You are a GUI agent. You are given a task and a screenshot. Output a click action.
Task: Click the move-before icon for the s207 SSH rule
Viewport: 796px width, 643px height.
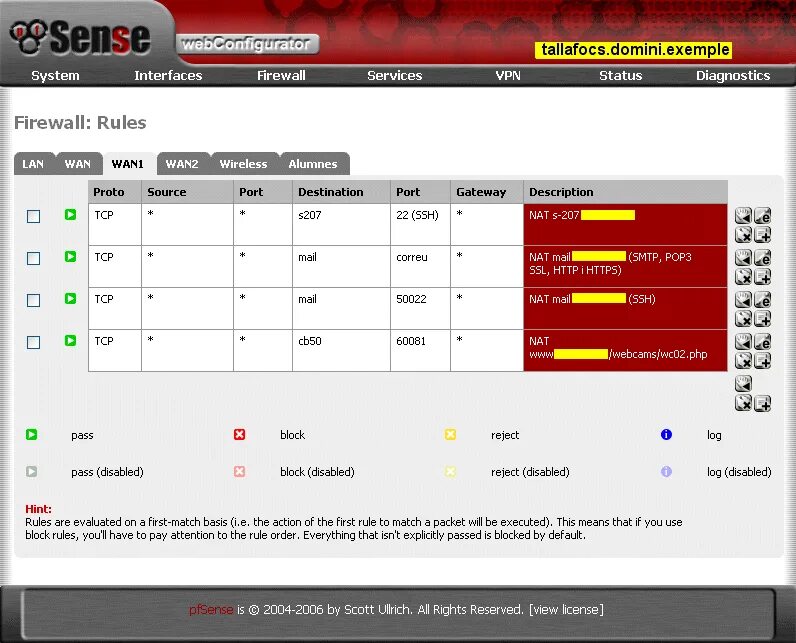(x=743, y=216)
